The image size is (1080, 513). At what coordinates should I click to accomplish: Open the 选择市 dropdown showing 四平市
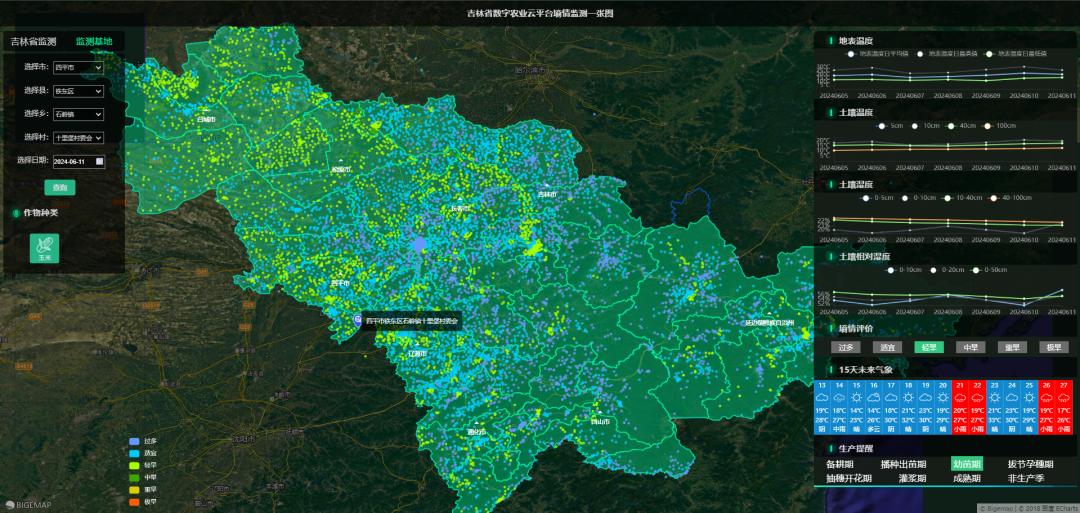point(79,67)
